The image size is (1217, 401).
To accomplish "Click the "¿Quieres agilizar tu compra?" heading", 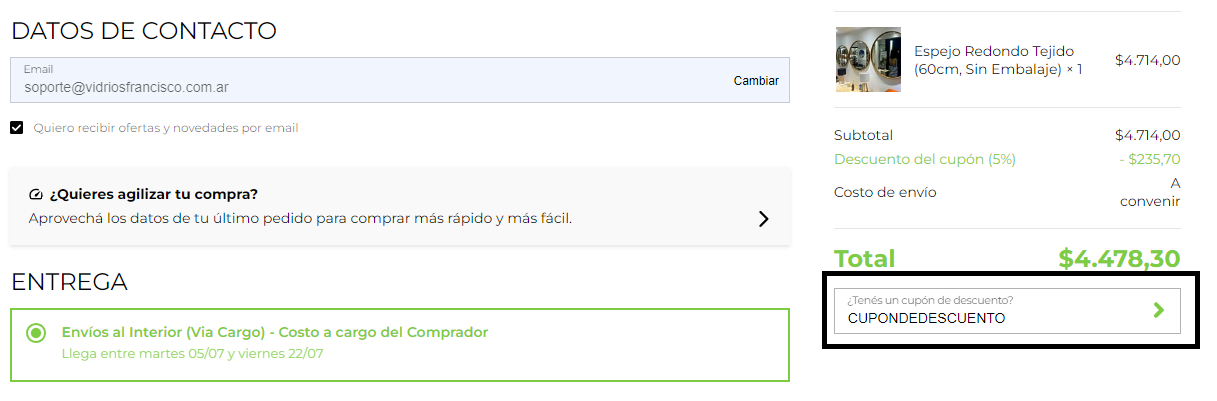I will [153, 194].
